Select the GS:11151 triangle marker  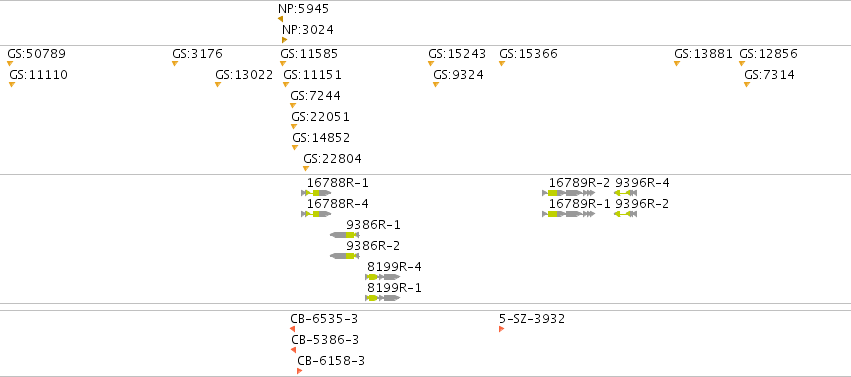[x=286, y=85]
